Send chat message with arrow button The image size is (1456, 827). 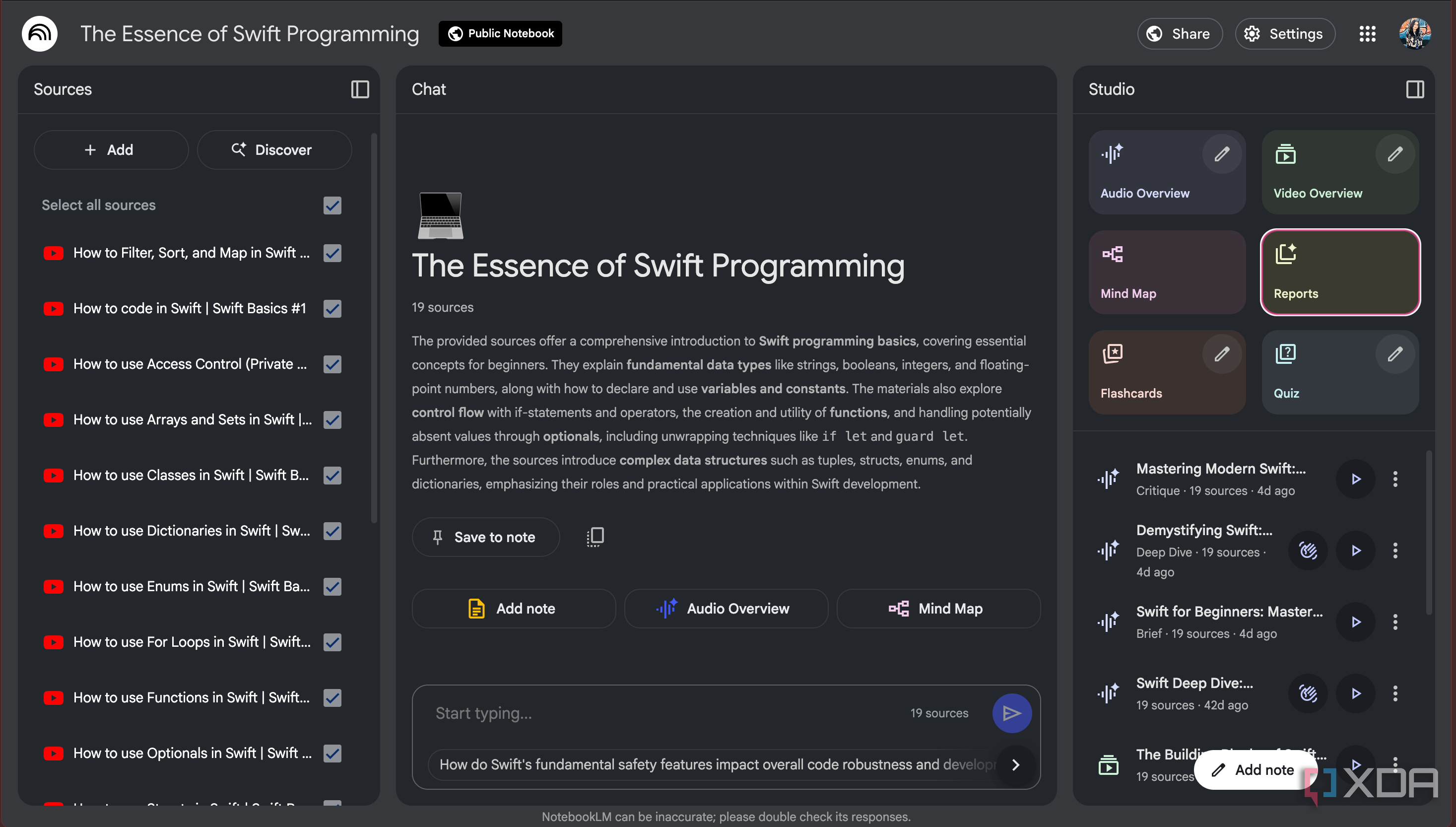pyautogui.click(x=1011, y=713)
